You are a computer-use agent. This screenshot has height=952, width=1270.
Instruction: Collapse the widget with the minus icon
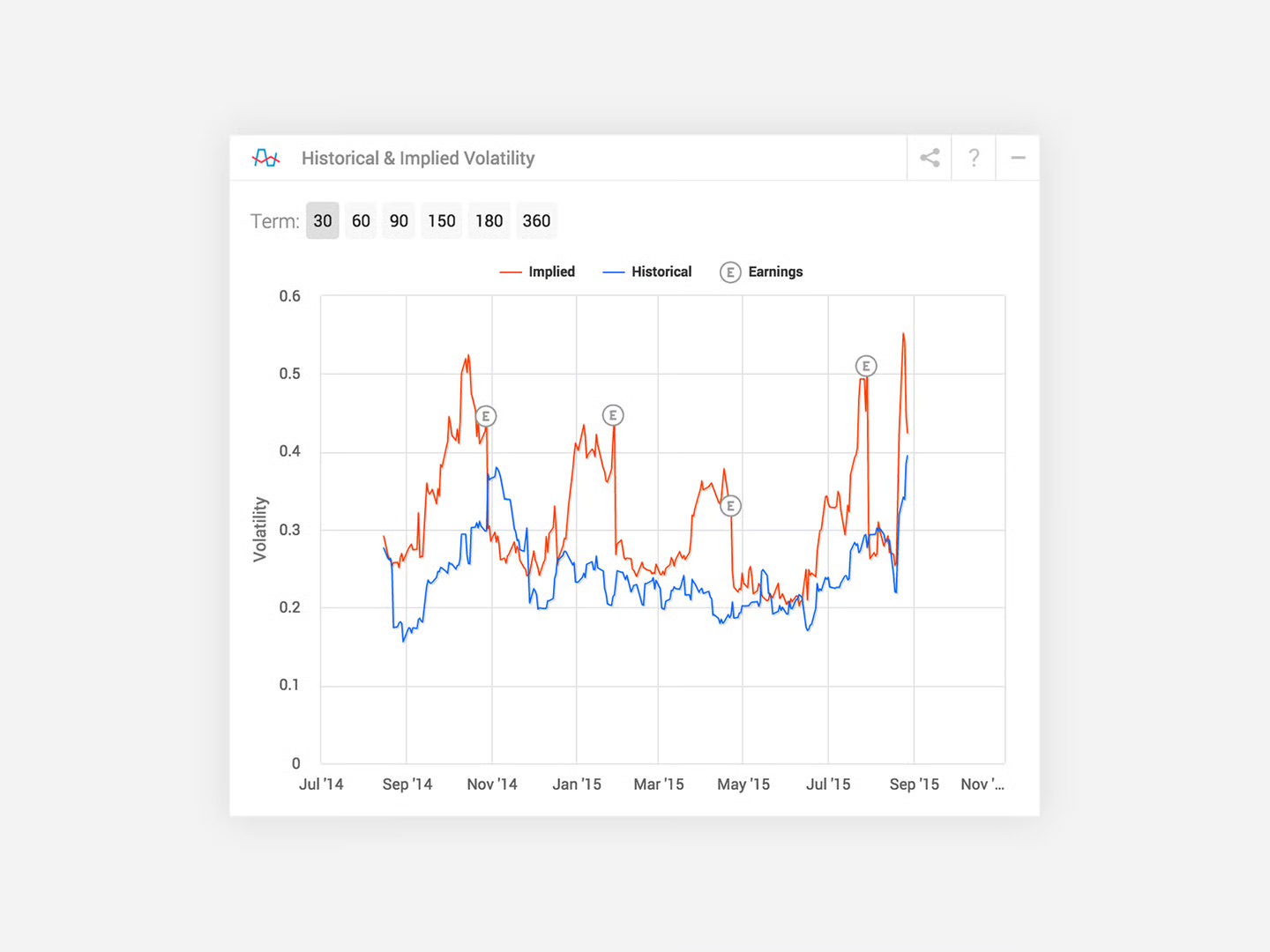1018,158
